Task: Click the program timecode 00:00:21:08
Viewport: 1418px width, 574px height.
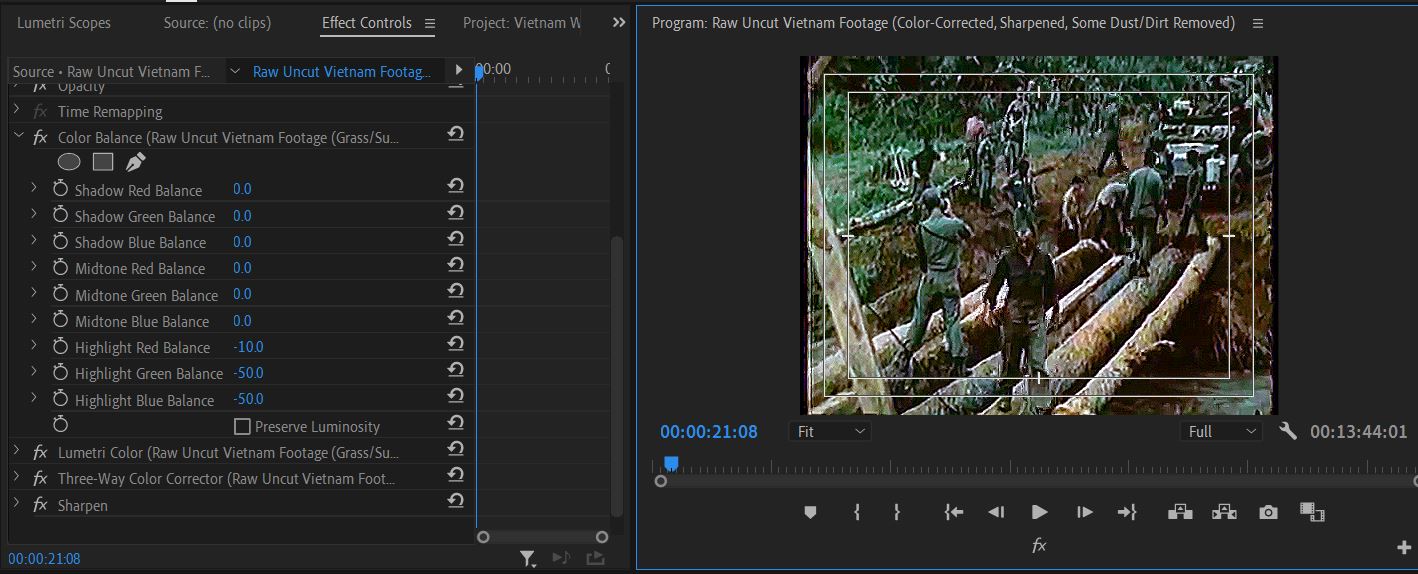Action: pos(709,432)
